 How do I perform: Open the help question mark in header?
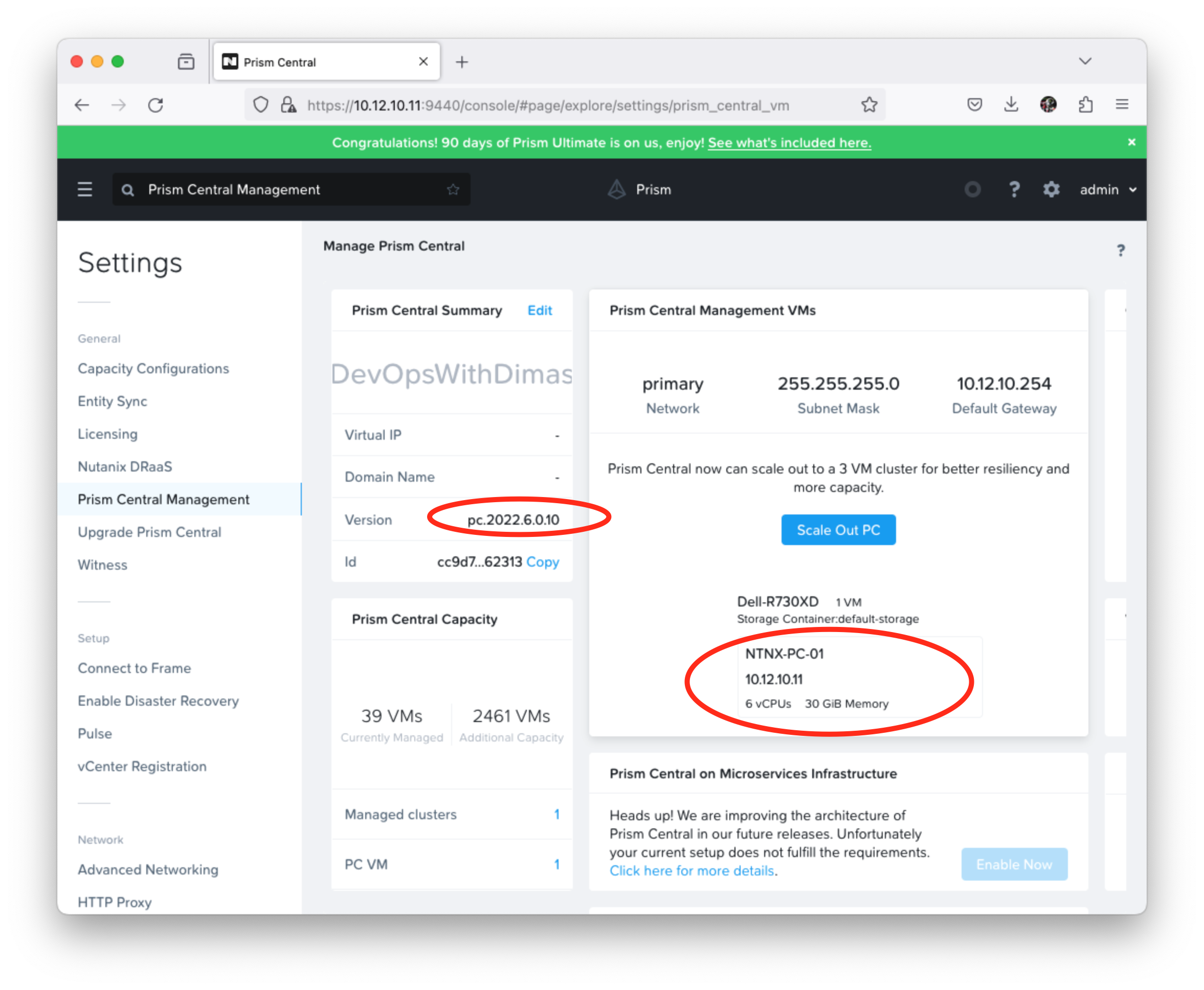click(x=1014, y=189)
